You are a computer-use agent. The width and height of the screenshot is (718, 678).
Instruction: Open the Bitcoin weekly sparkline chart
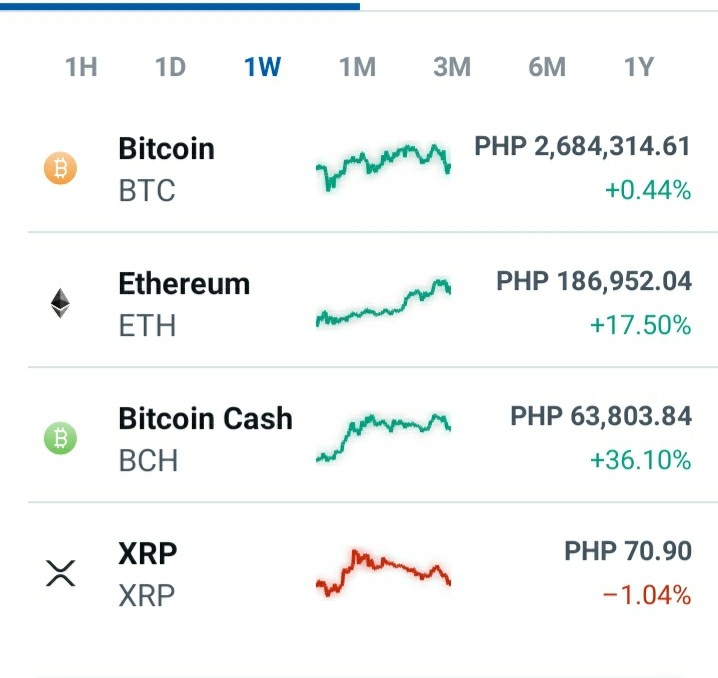pos(384,167)
